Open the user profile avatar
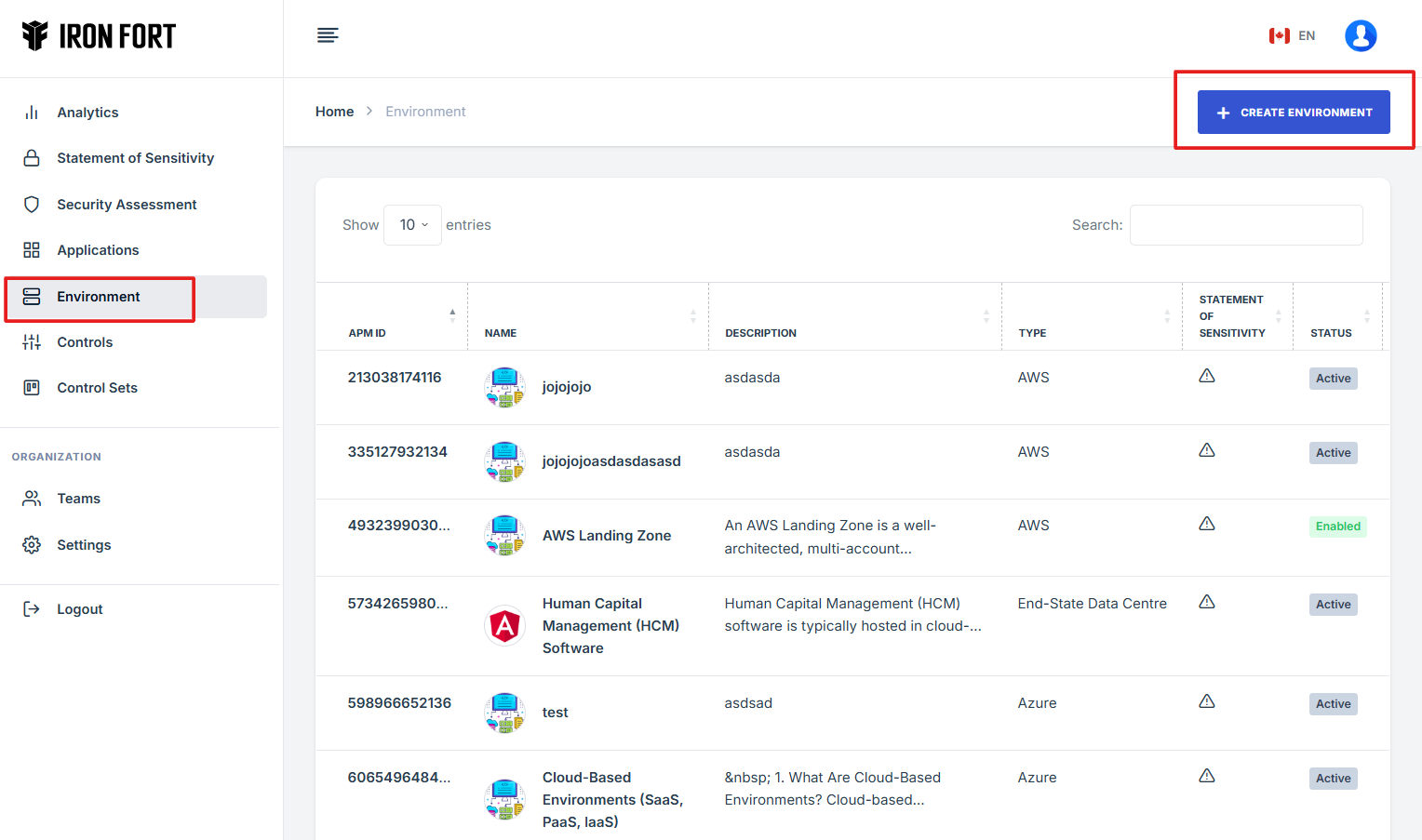1422x840 pixels. tap(1360, 35)
